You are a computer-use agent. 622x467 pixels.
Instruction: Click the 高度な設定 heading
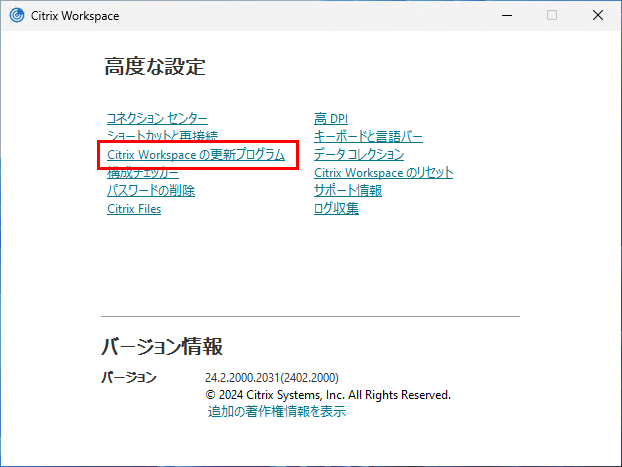[154, 68]
